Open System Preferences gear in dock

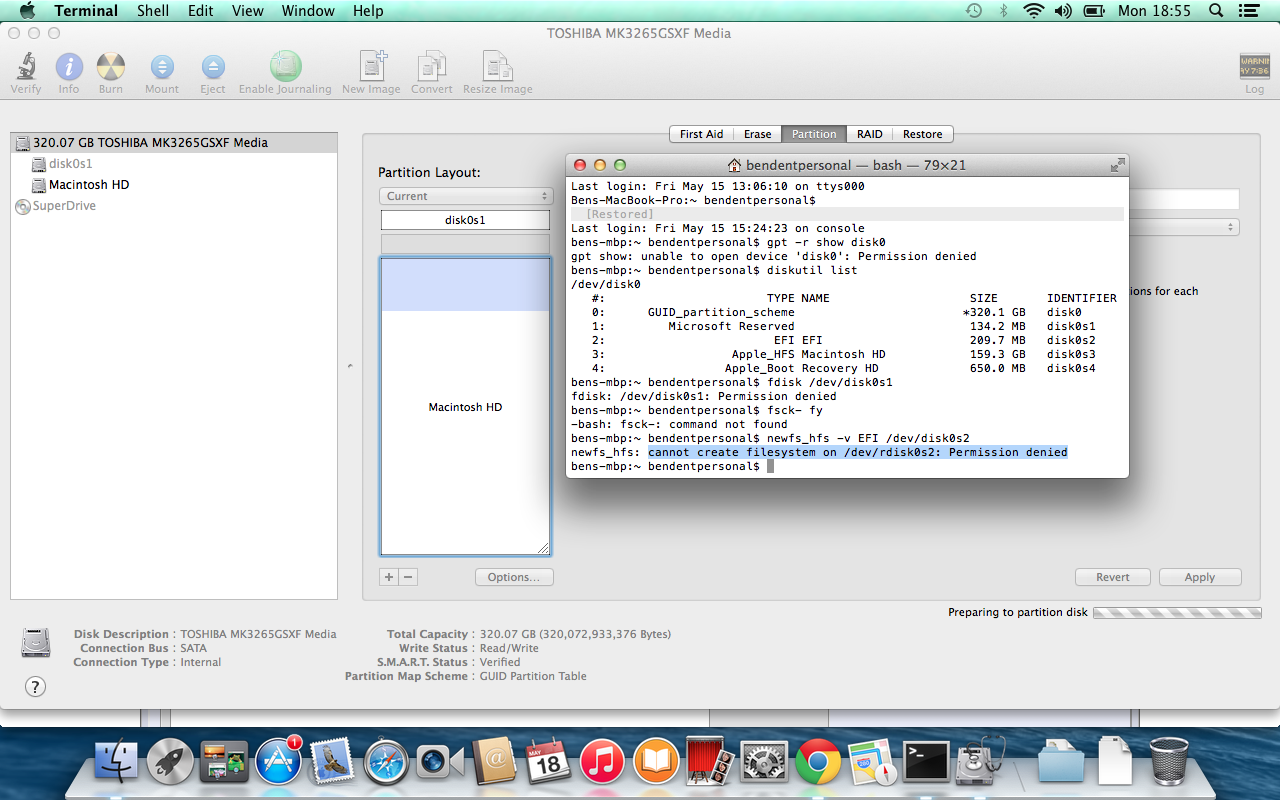[764, 763]
